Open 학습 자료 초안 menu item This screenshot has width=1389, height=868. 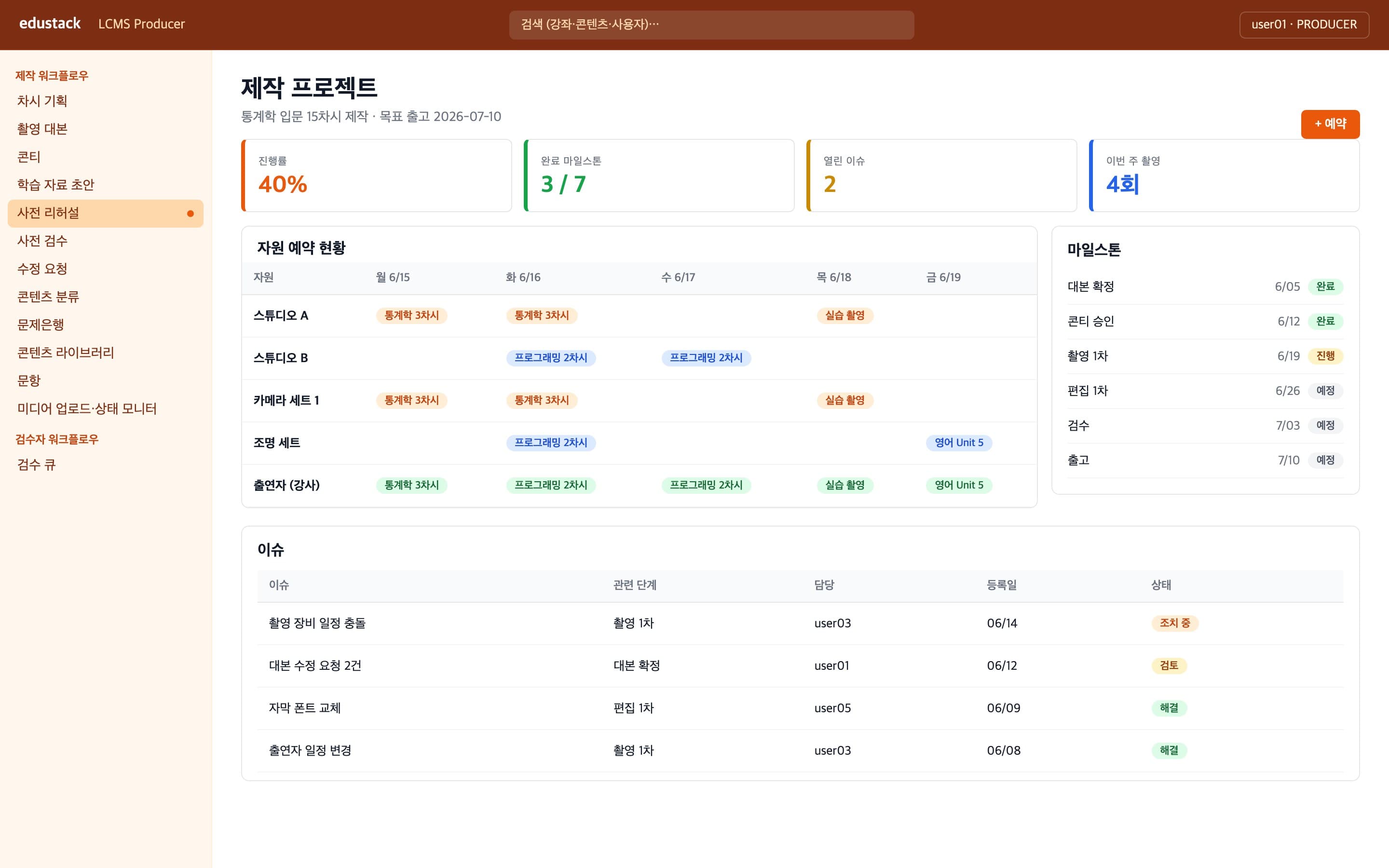coord(106,185)
